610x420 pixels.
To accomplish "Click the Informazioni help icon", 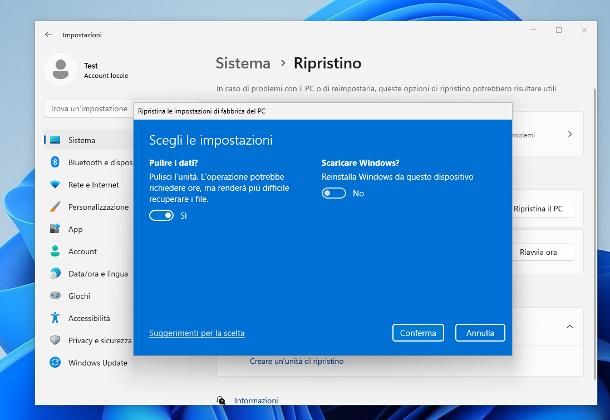I will [x=221, y=400].
